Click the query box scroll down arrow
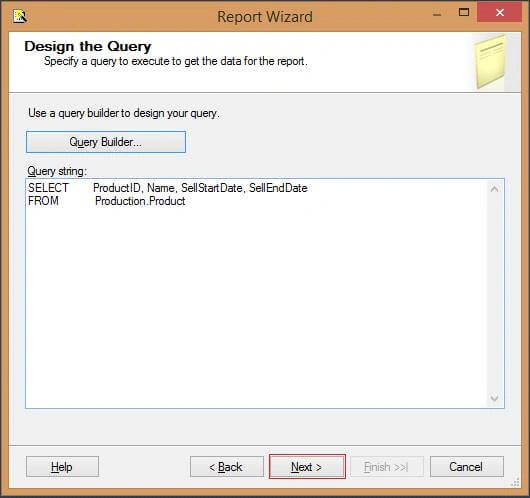The height and width of the screenshot is (498, 530). (495, 398)
